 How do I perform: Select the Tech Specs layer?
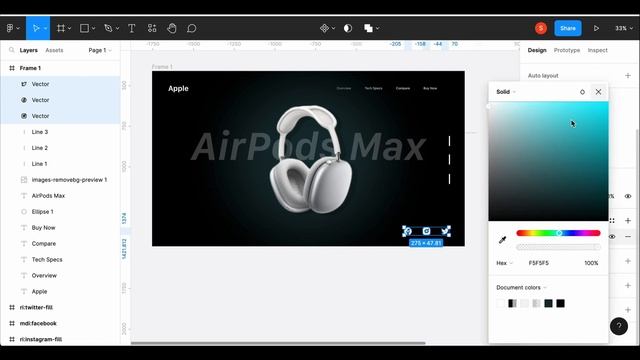(x=60, y=260)
